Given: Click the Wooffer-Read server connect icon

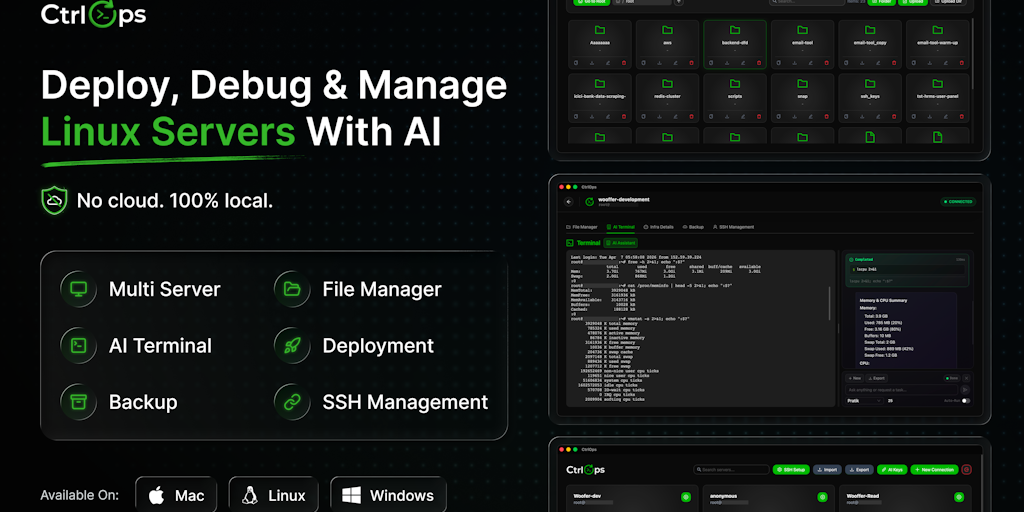Looking at the screenshot, I should click(959, 497).
